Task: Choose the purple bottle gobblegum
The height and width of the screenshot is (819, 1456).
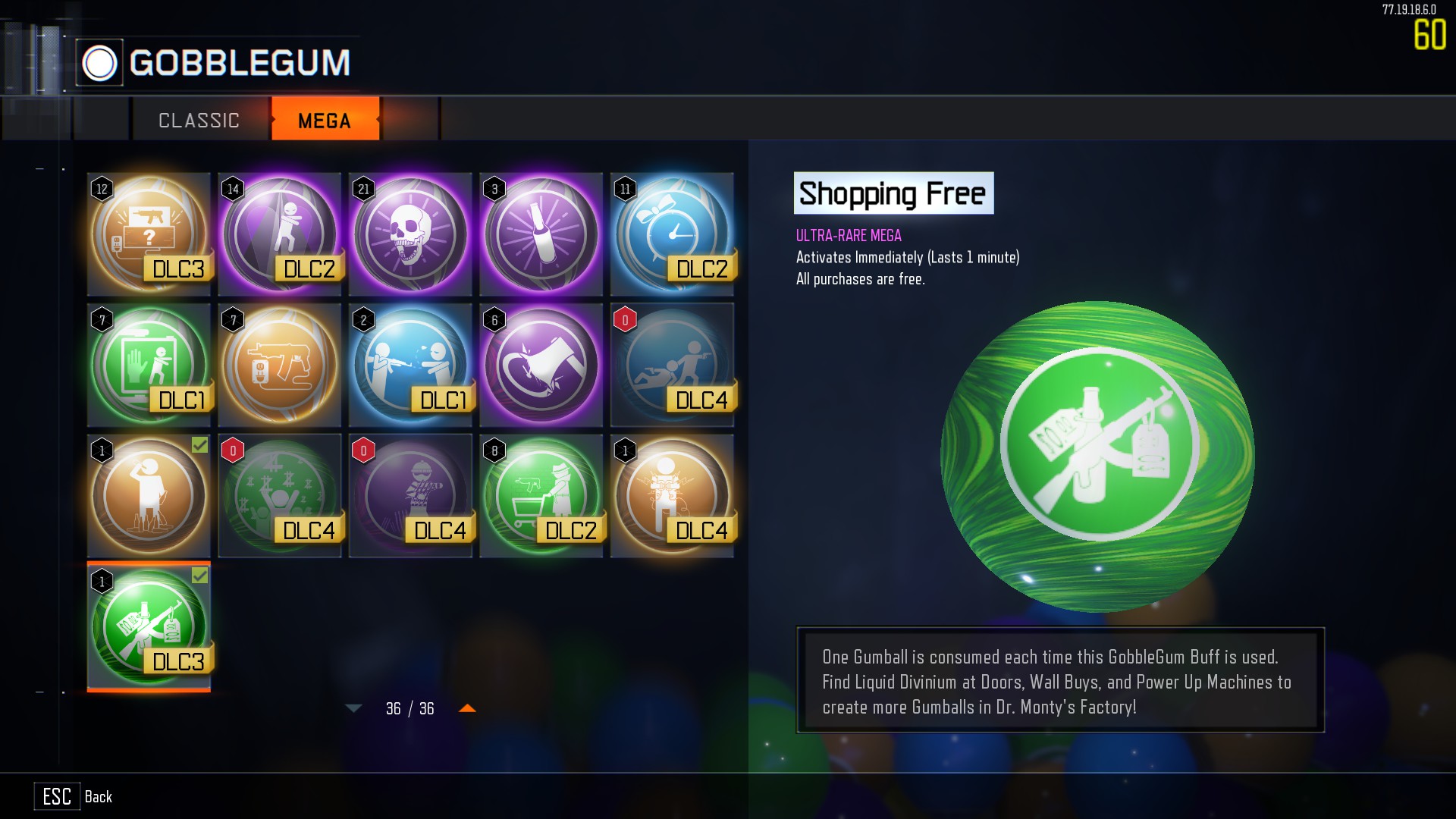Action: (x=541, y=234)
